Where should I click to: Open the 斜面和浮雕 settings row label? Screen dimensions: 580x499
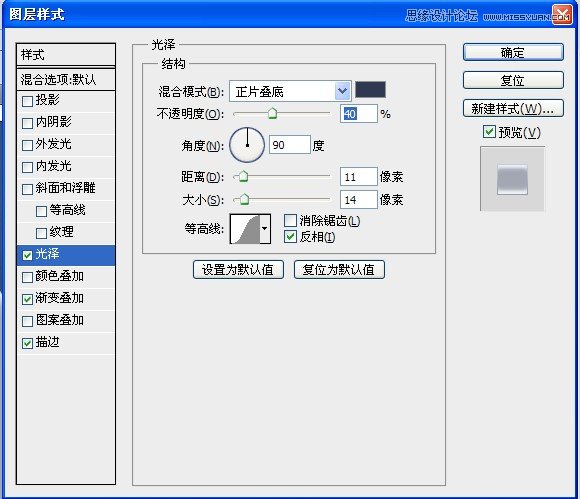pyautogui.click(x=65, y=188)
